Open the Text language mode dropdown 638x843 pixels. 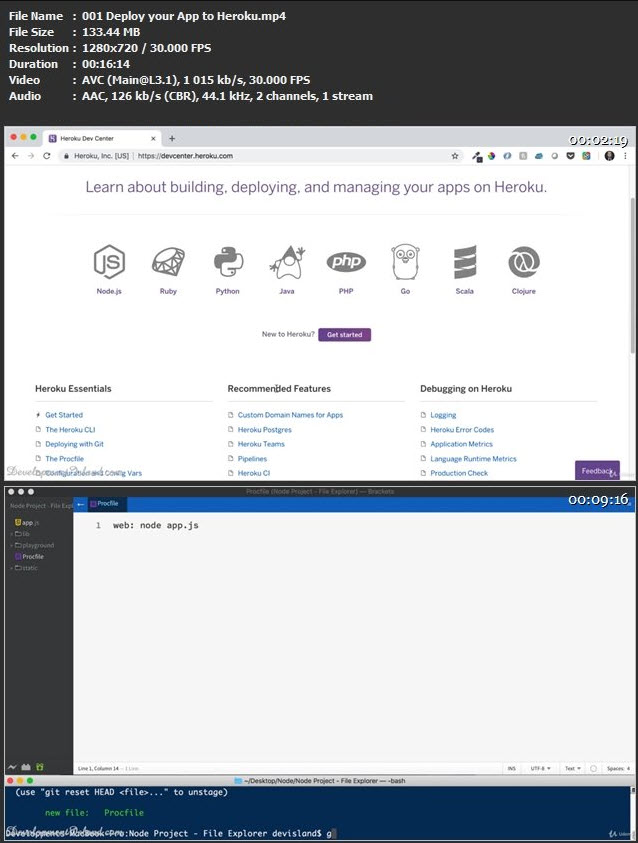coord(572,769)
